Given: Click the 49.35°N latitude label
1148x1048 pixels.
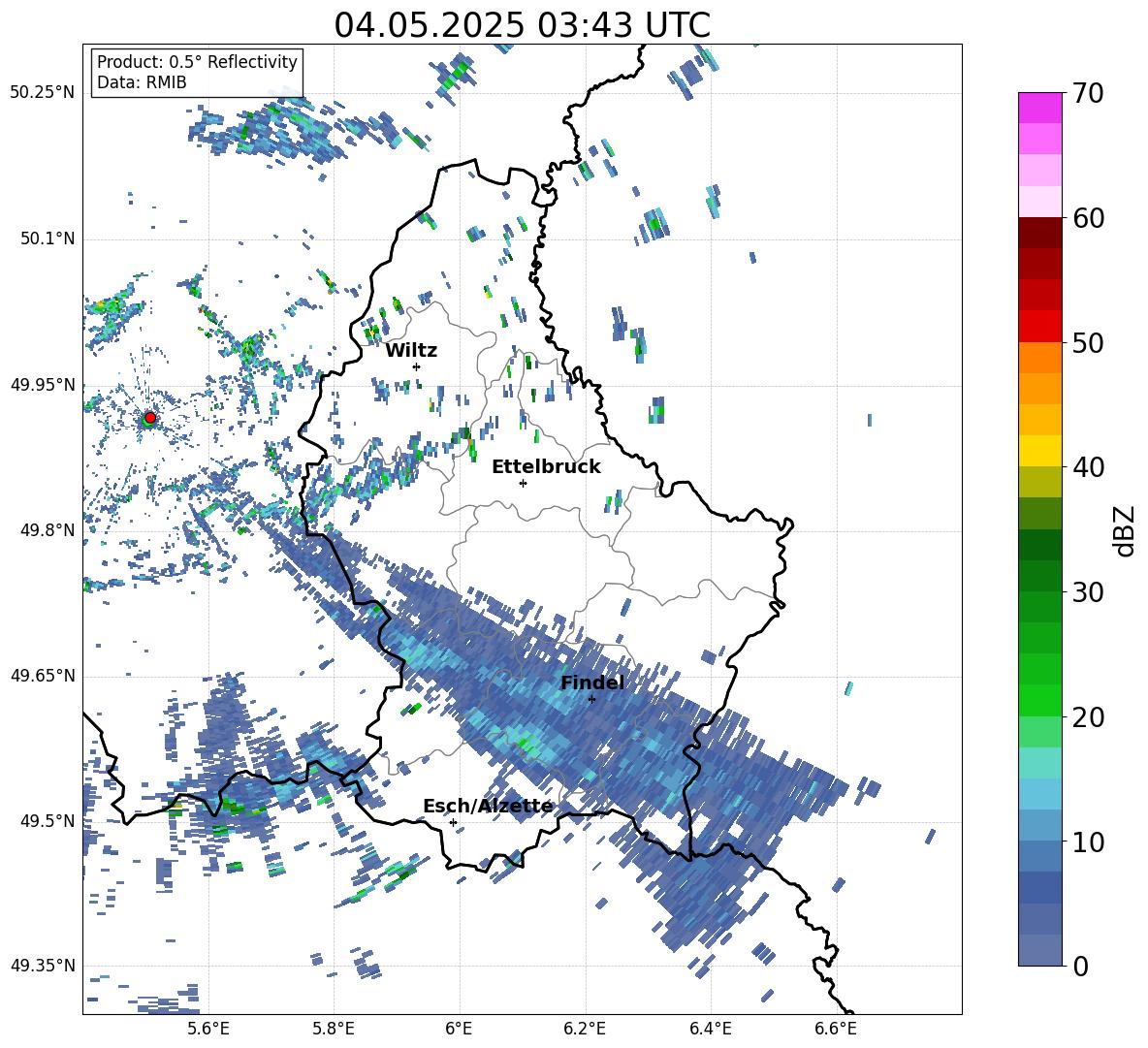Looking at the screenshot, I should click(43, 966).
